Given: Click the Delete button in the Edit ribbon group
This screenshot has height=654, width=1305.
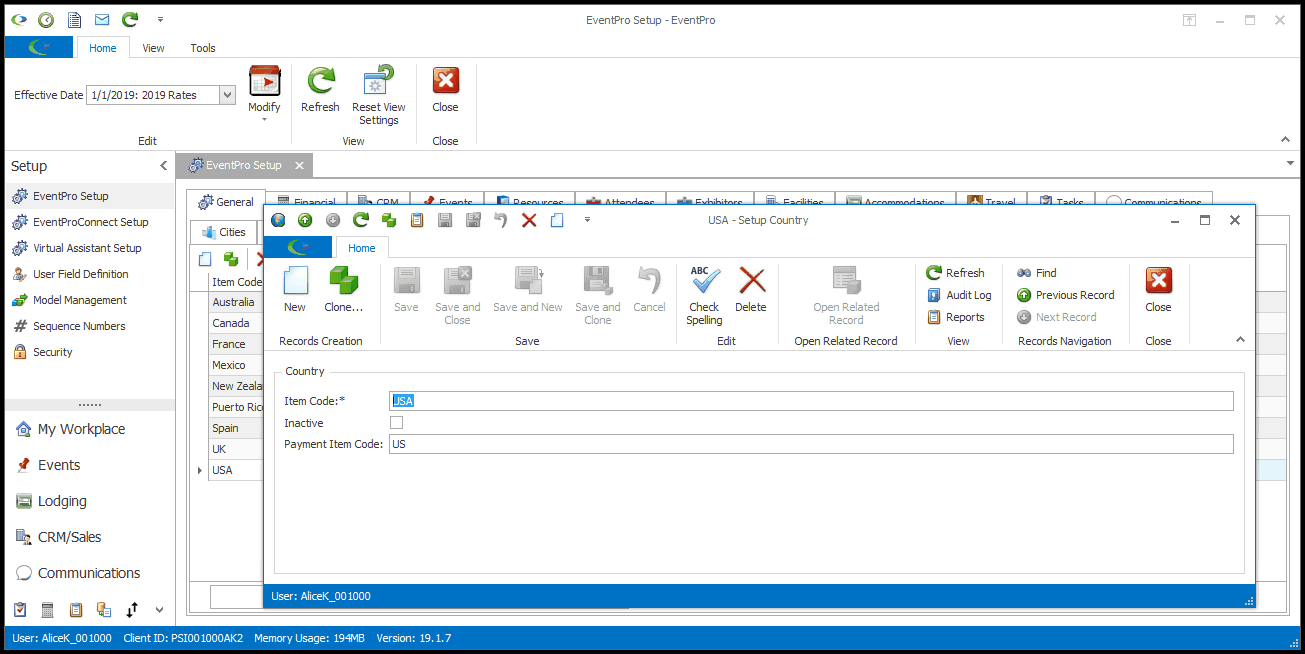Looking at the screenshot, I should click(751, 290).
